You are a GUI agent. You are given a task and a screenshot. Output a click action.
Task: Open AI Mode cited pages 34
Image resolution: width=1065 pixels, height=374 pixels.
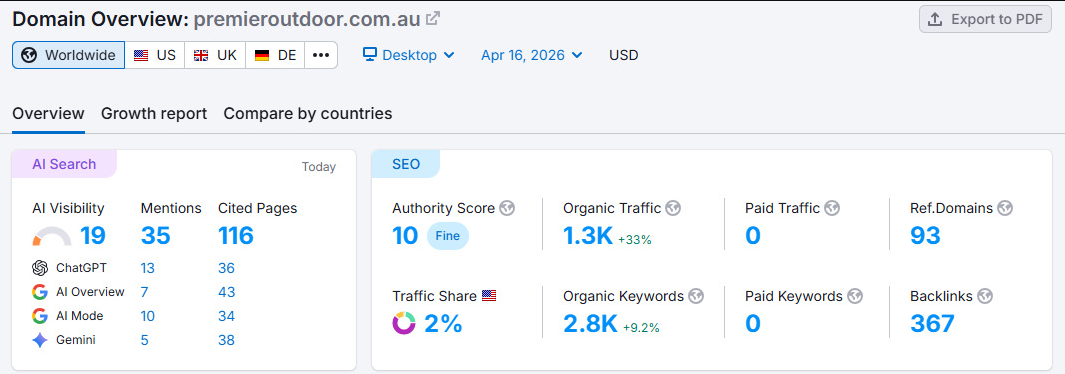pos(226,316)
